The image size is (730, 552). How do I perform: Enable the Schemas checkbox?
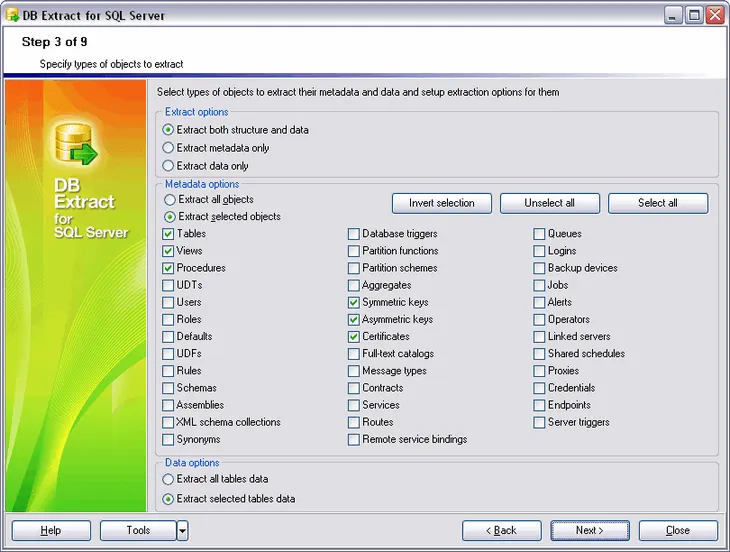(168, 388)
